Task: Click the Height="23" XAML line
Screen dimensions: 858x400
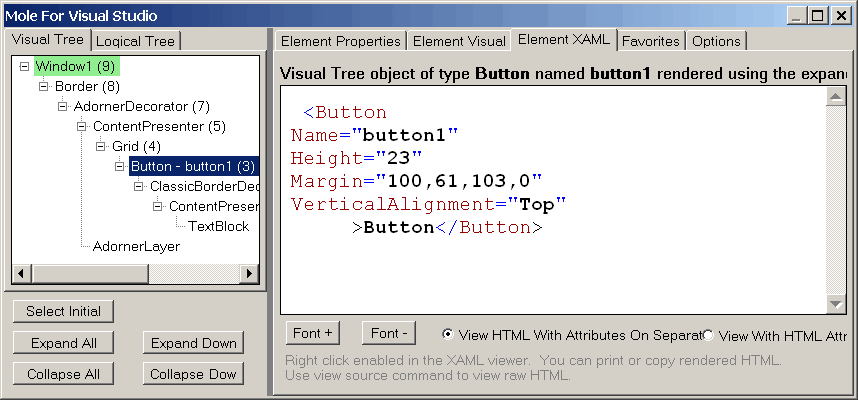Action: pyautogui.click(x=357, y=158)
